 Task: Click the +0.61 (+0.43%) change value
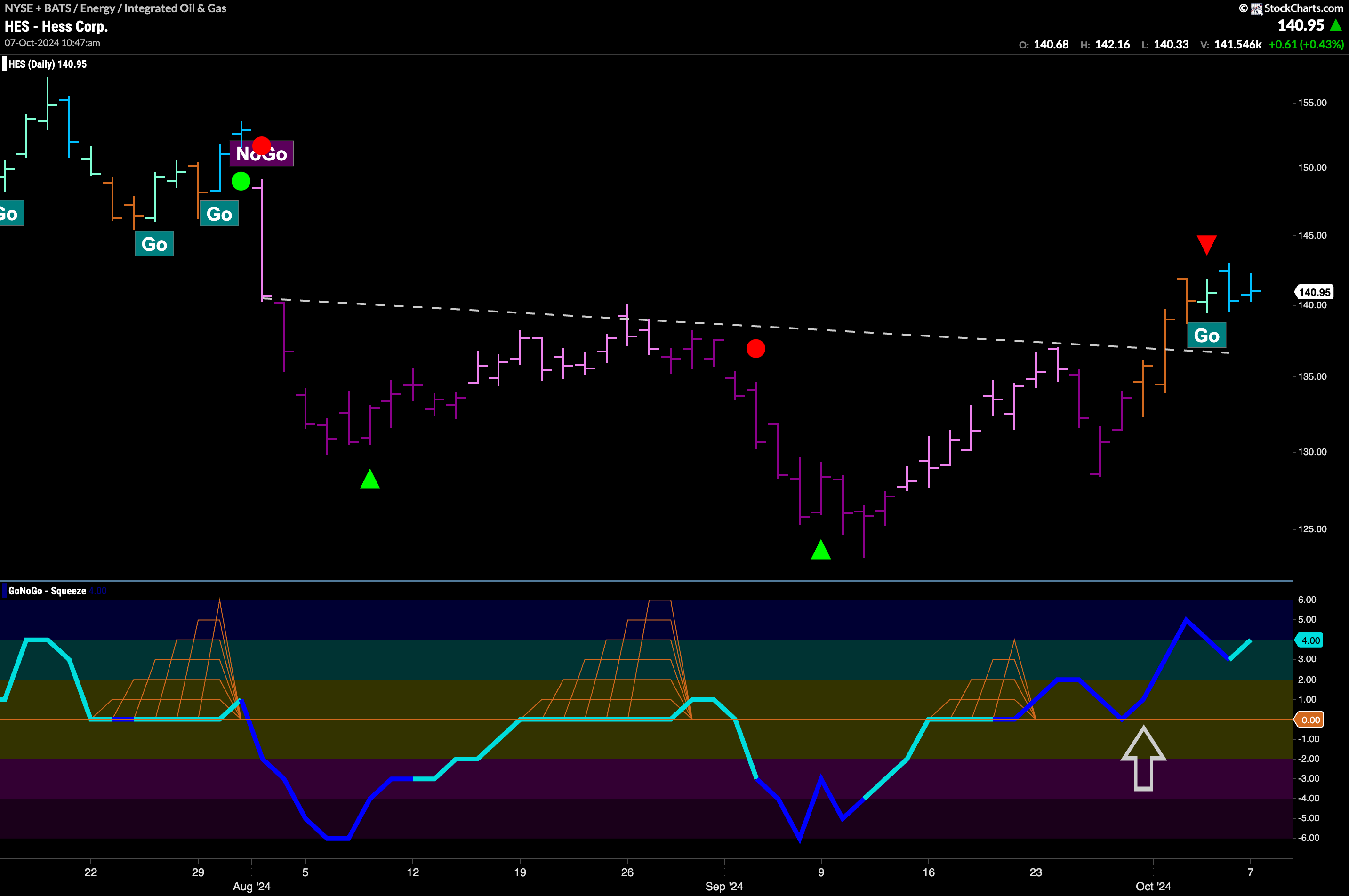tap(1306, 45)
